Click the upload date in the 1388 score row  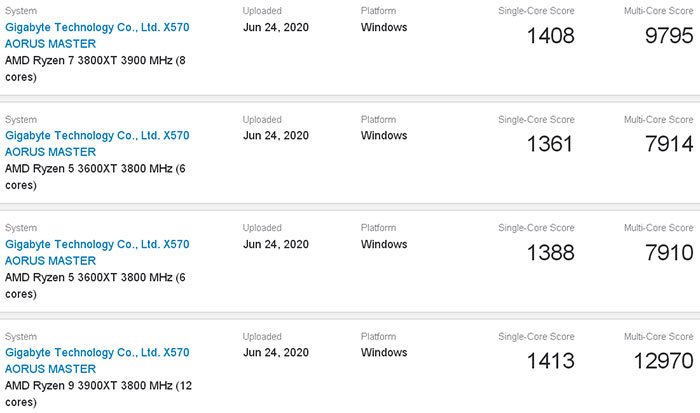(276, 244)
